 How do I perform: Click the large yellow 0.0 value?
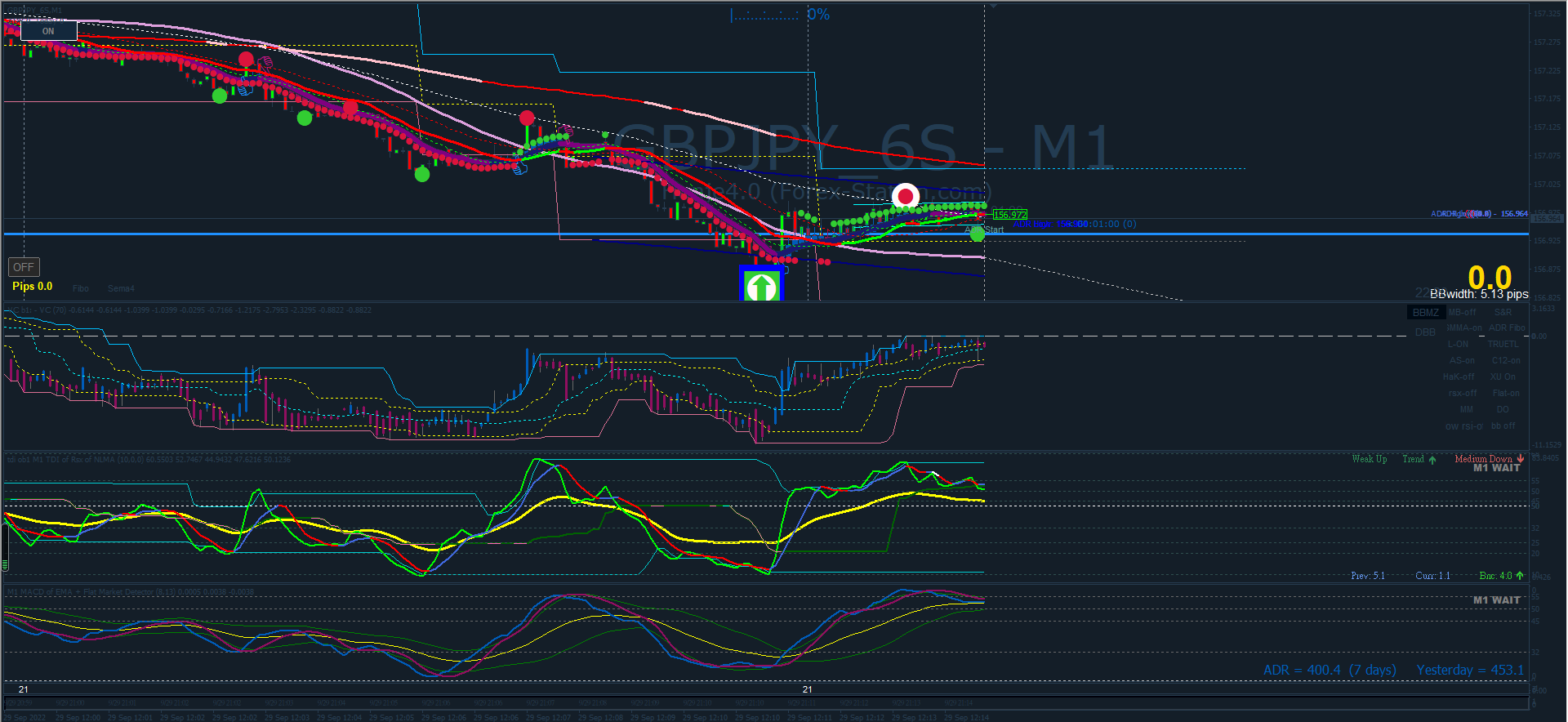tap(1490, 278)
